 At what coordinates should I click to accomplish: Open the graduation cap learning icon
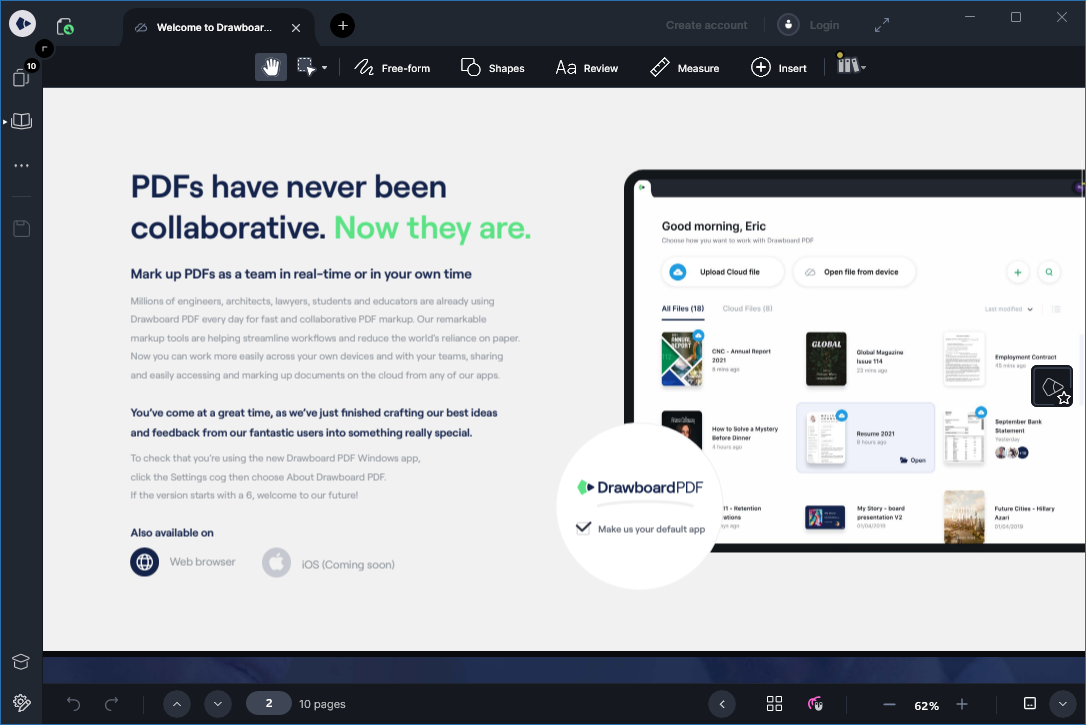tap(21, 662)
